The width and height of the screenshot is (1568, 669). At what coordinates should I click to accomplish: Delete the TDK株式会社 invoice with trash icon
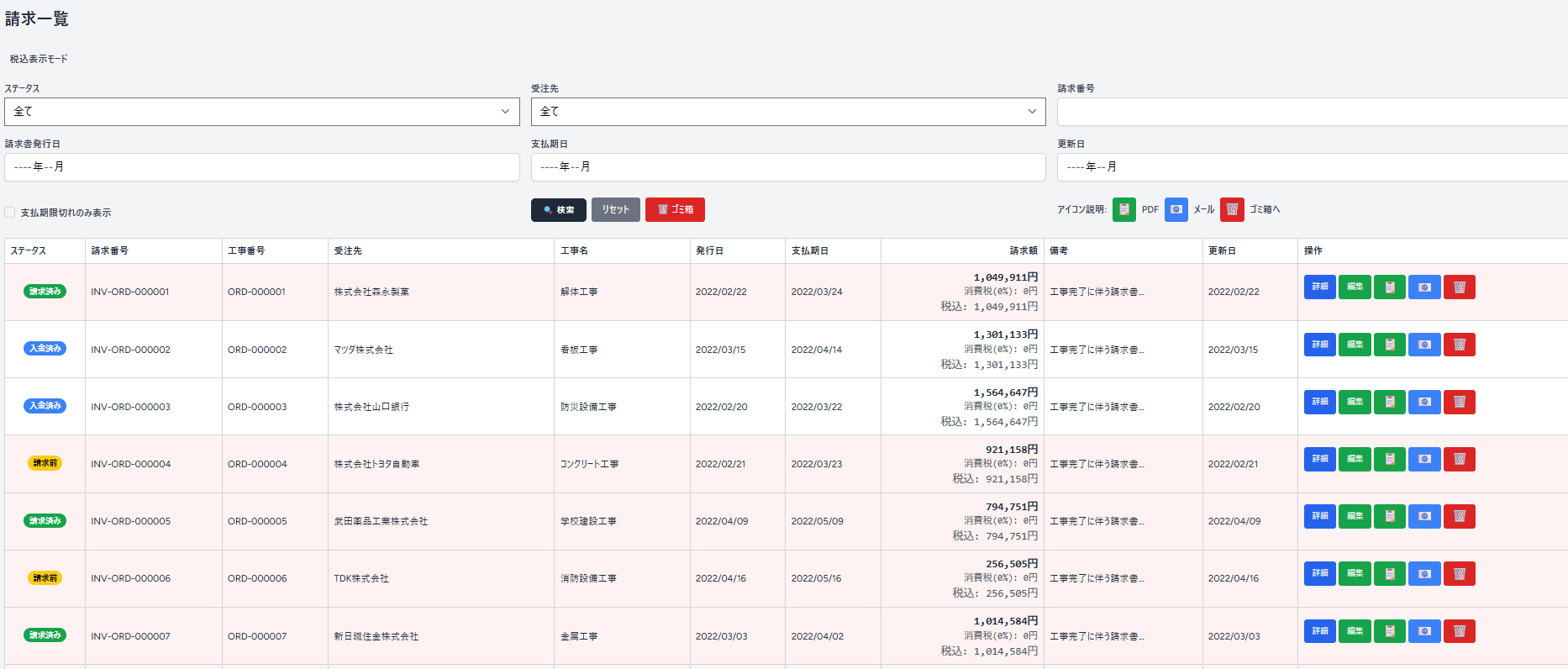pyautogui.click(x=1459, y=574)
